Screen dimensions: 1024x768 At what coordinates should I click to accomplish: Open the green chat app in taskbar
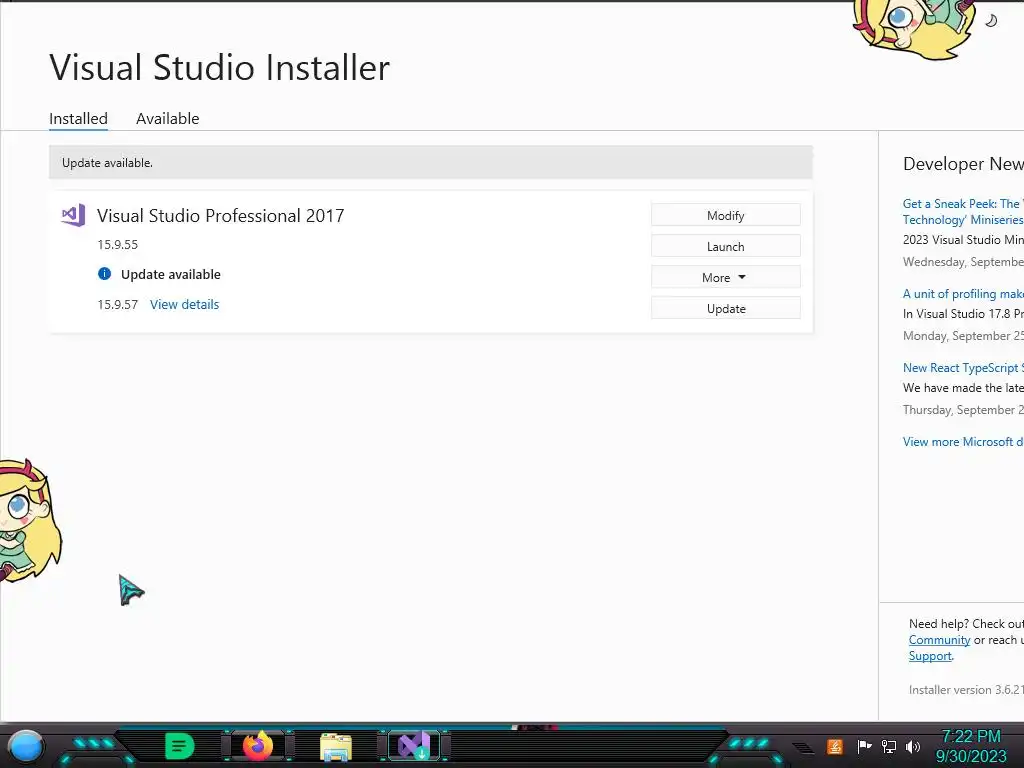[179, 746]
